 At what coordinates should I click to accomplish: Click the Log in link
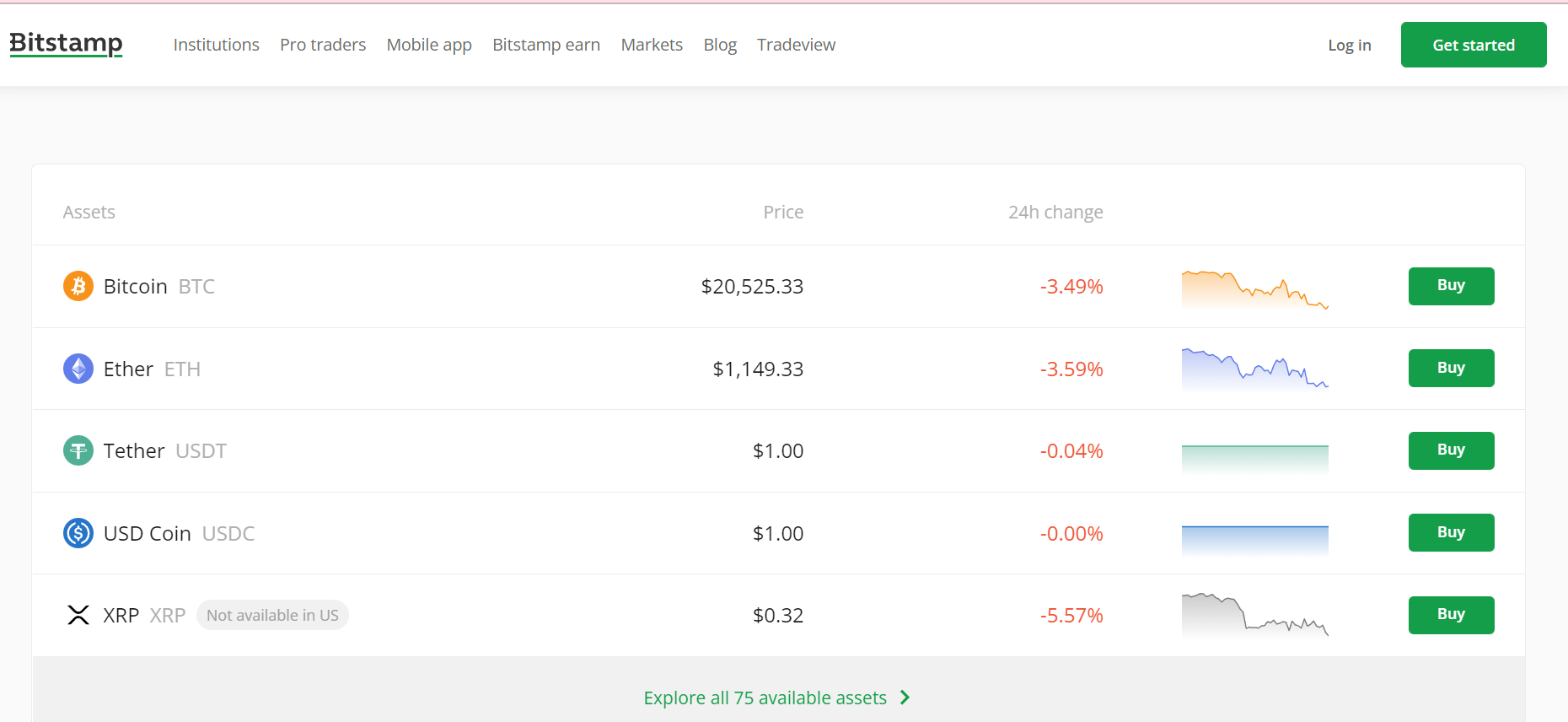coord(1350,46)
